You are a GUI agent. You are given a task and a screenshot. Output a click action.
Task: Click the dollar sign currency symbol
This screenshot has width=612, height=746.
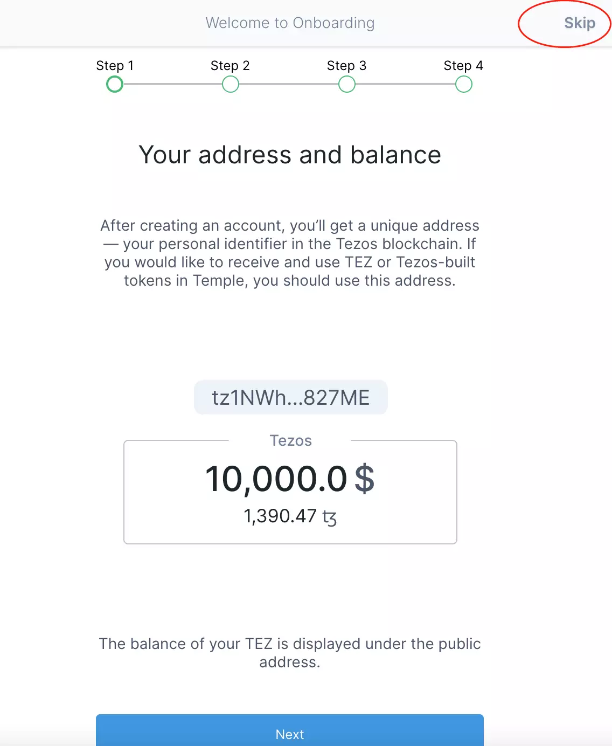coord(365,480)
